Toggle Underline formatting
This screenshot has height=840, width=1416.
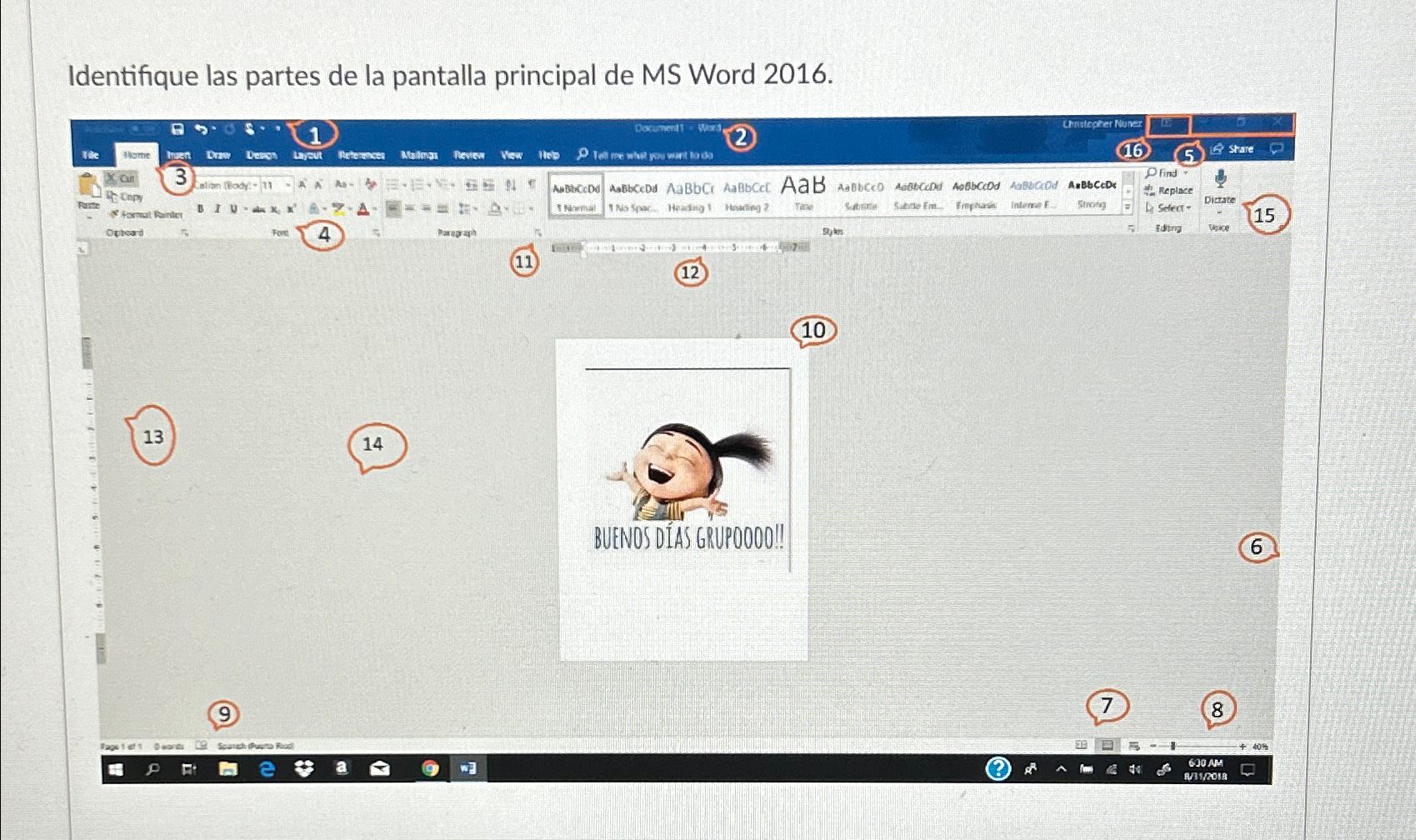[233, 209]
